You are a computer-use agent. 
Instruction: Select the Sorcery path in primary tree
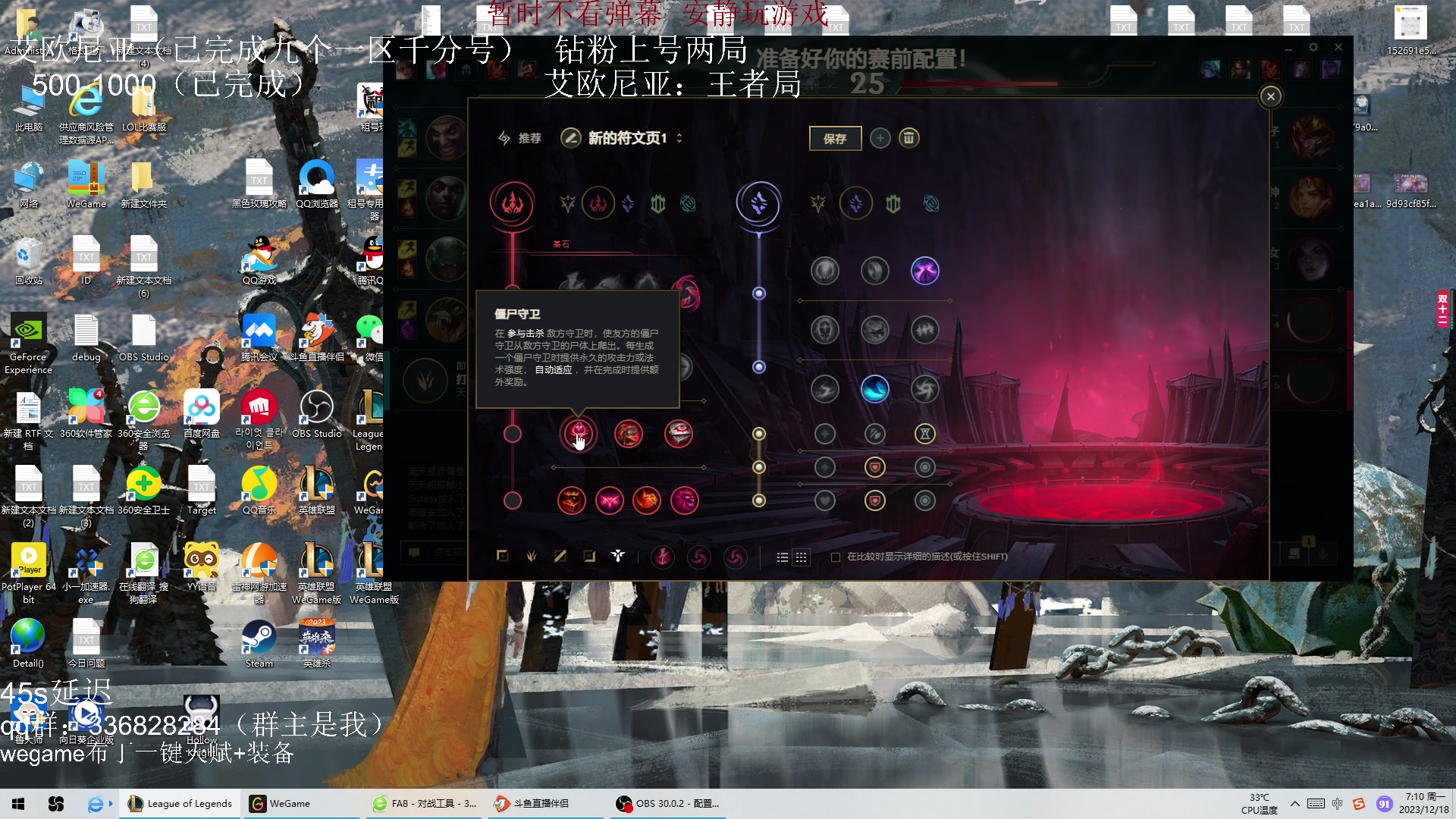(x=628, y=203)
